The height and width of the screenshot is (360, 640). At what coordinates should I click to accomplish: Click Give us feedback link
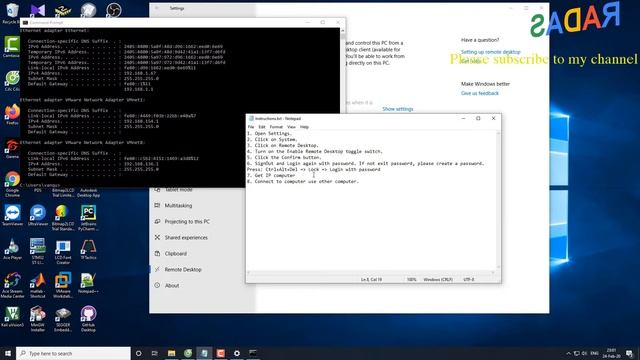coord(480,93)
